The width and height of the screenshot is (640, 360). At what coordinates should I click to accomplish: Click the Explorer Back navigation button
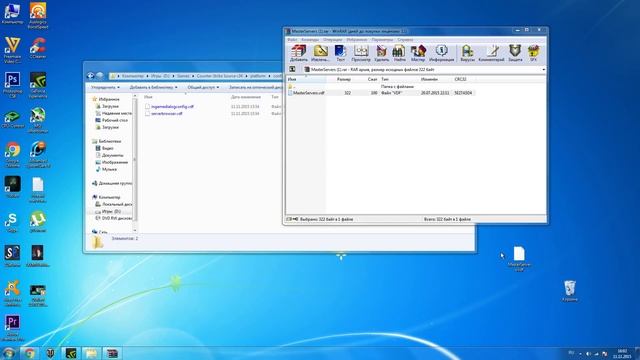(91, 76)
